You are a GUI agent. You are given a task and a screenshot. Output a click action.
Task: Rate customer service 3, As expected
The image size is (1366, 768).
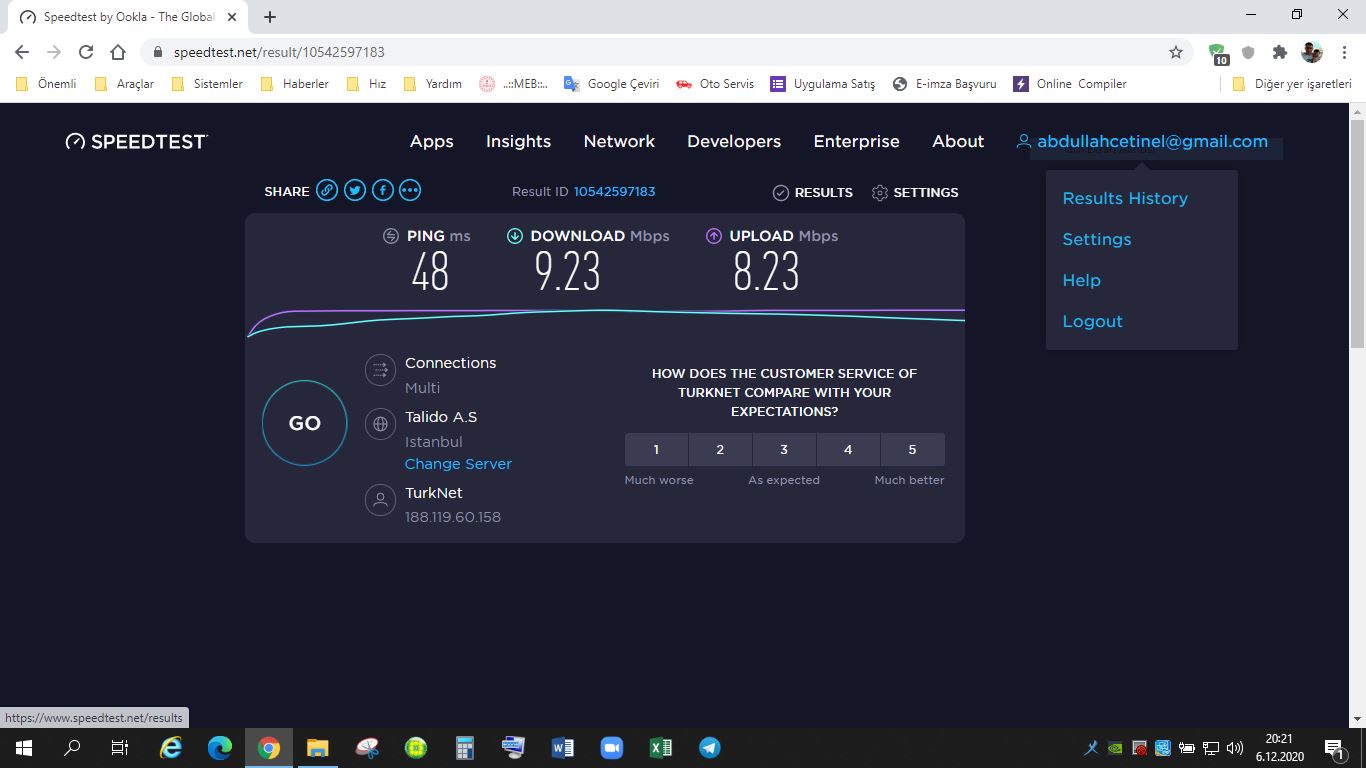click(x=784, y=449)
